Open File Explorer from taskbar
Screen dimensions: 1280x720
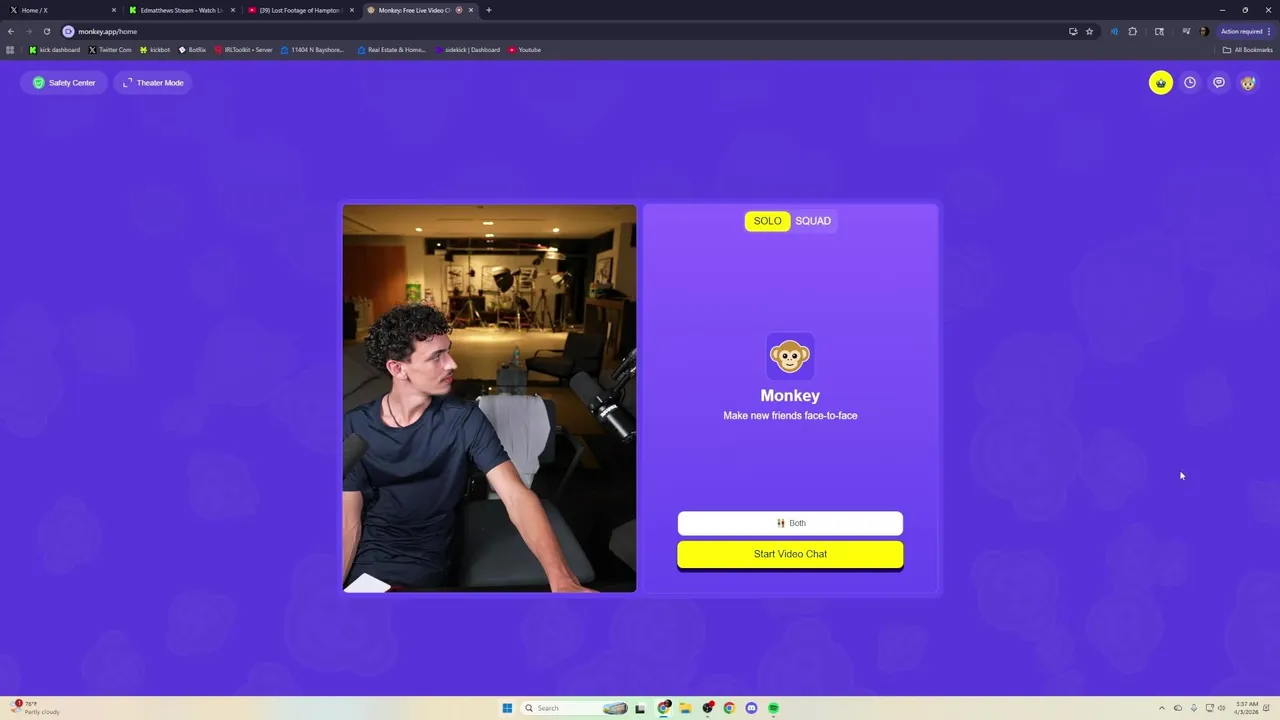(x=685, y=708)
